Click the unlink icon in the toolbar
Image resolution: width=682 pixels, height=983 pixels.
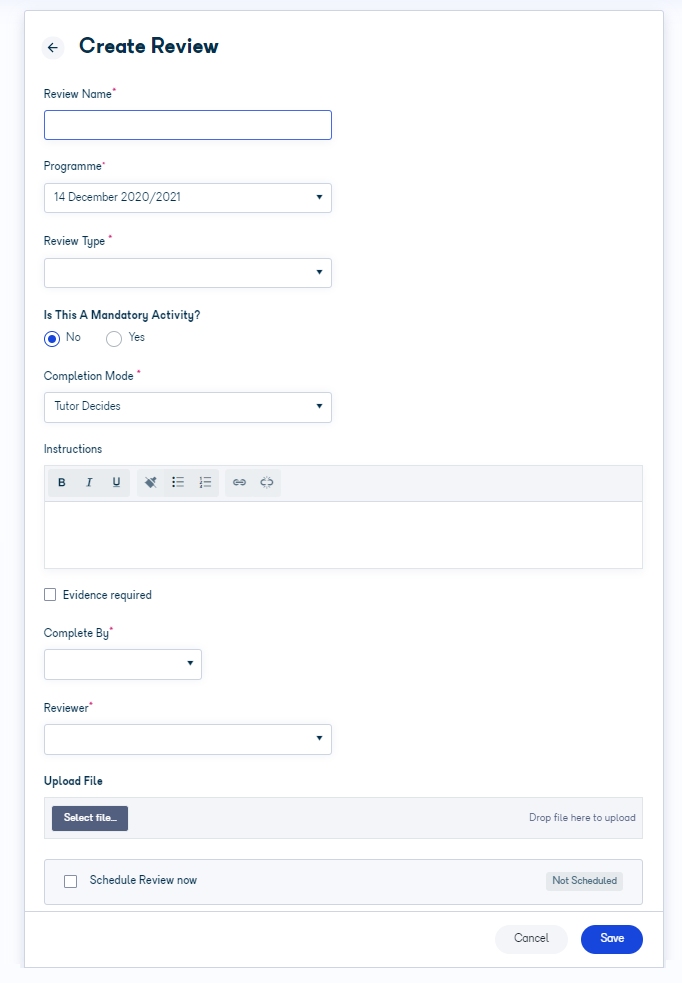[x=266, y=482]
